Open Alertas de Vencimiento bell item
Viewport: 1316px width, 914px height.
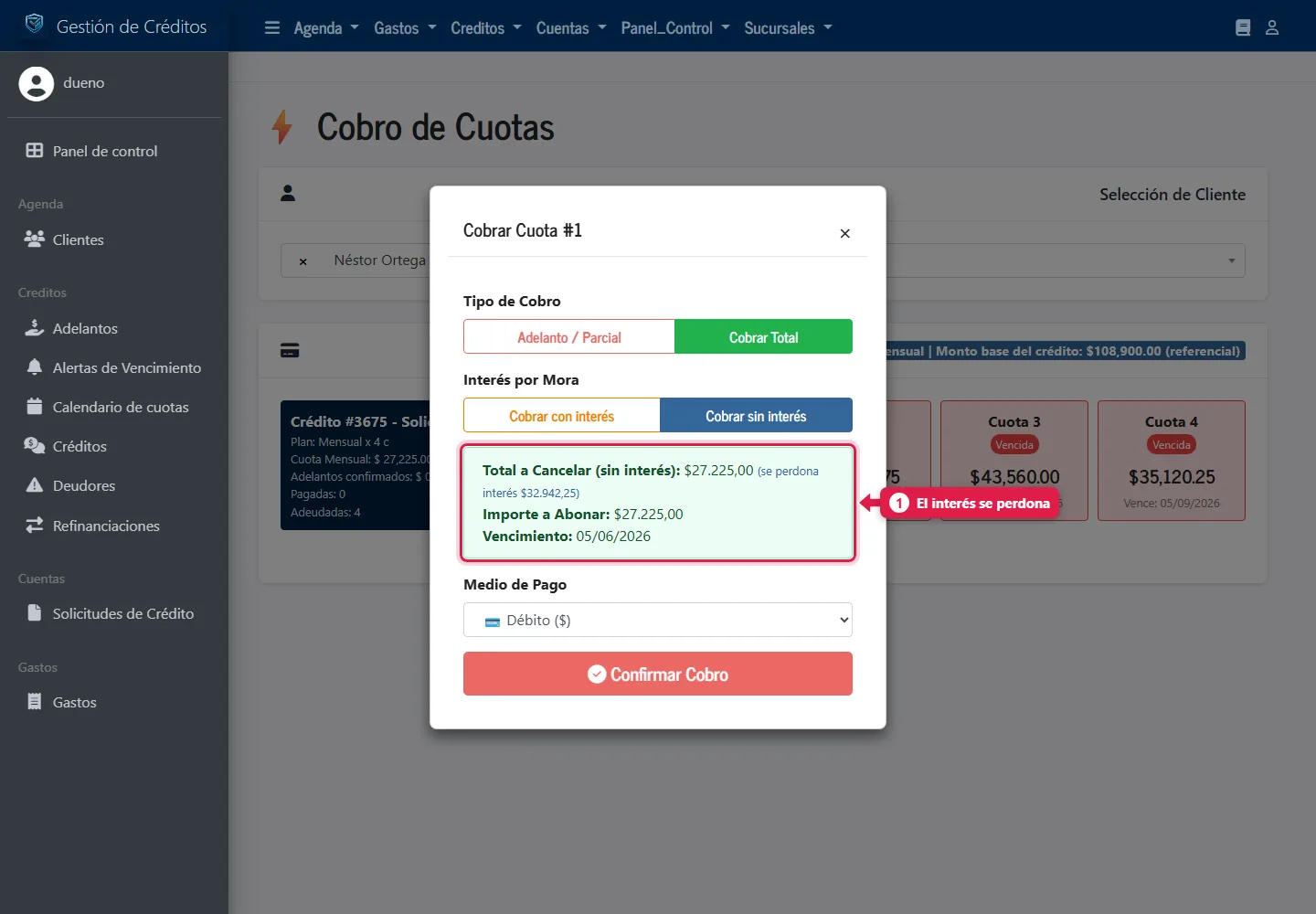pyautogui.click(x=114, y=367)
